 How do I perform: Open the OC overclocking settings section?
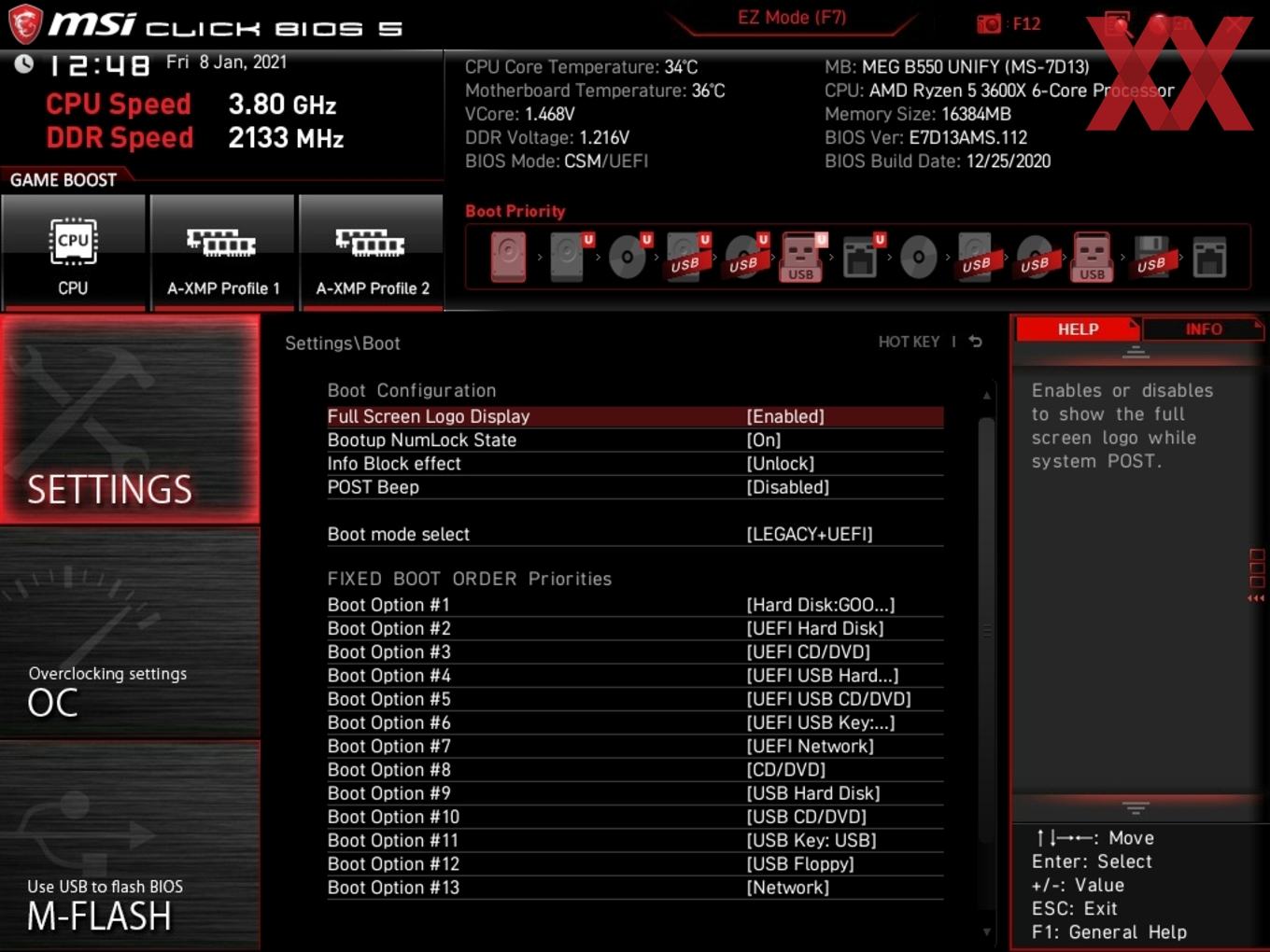pyautogui.click(x=130, y=634)
